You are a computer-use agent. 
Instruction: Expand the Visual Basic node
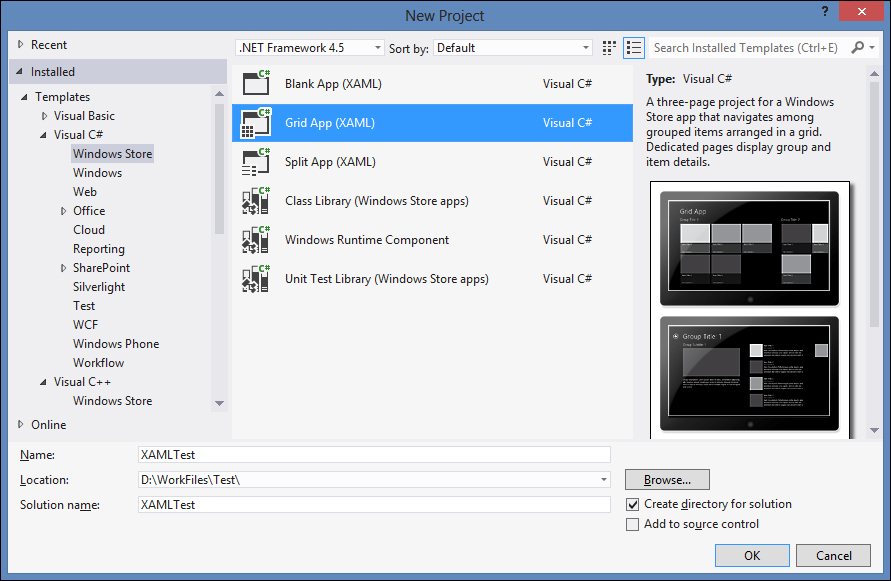click(44, 116)
